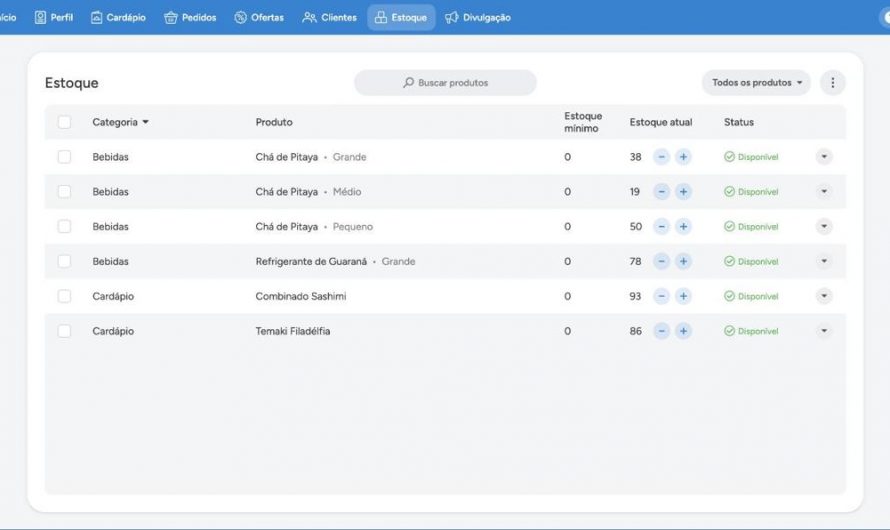Decrease stock of Combinado Sashimi
Viewport: 890px width, 530px height.
[661, 296]
